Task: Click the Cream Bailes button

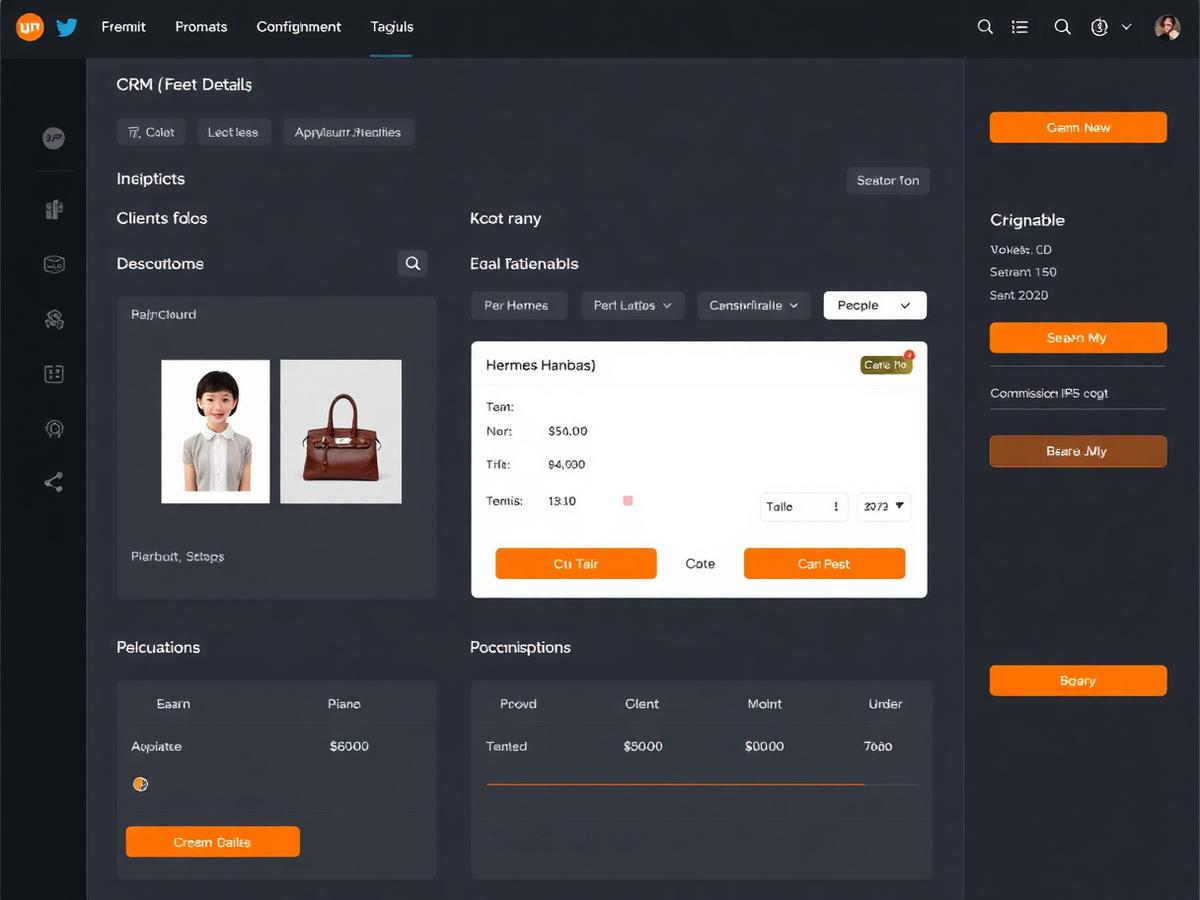Action: [213, 842]
